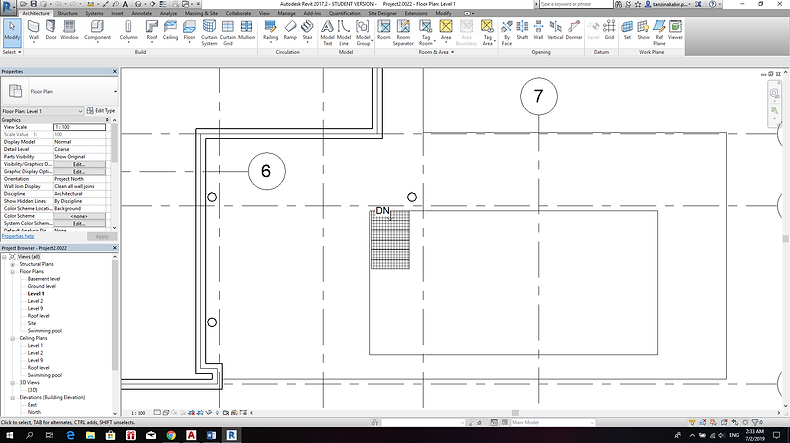
Task: Open the Windows Start menu
Action: pos(10,435)
